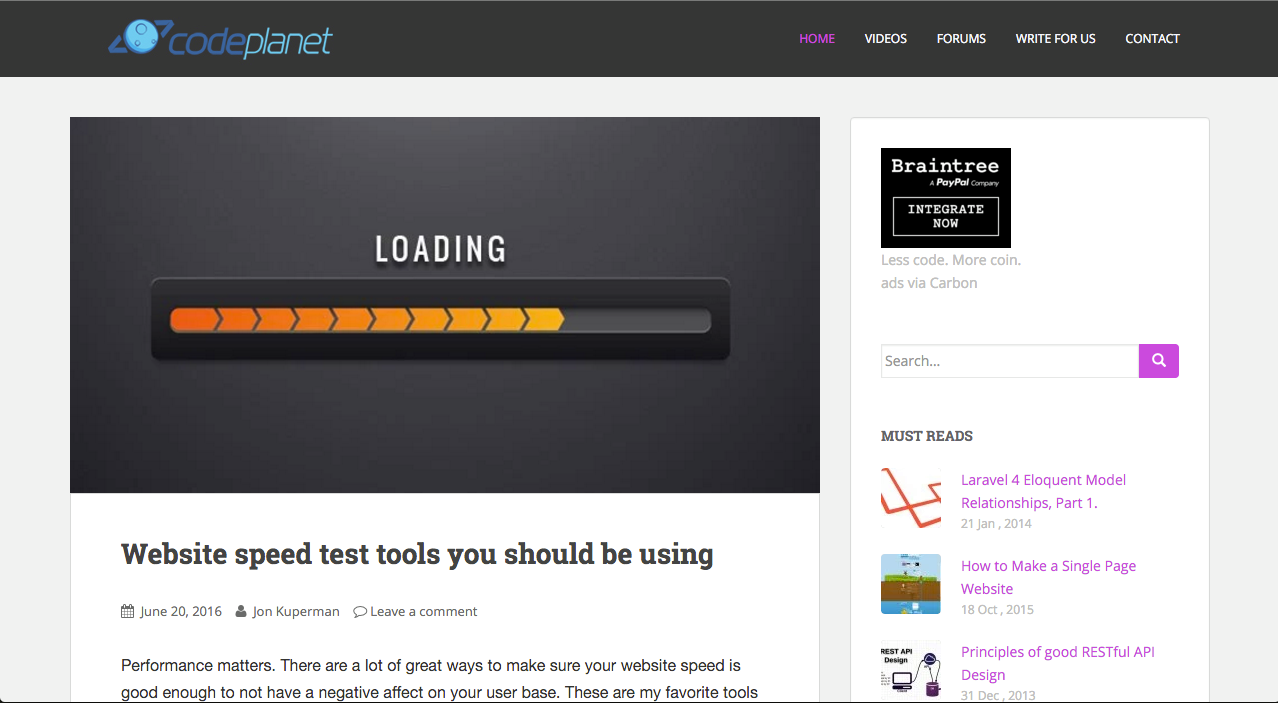Screen dimensions: 1278x703
Task: Click the calendar icon beside June 20, 2016
Action: click(x=127, y=611)
